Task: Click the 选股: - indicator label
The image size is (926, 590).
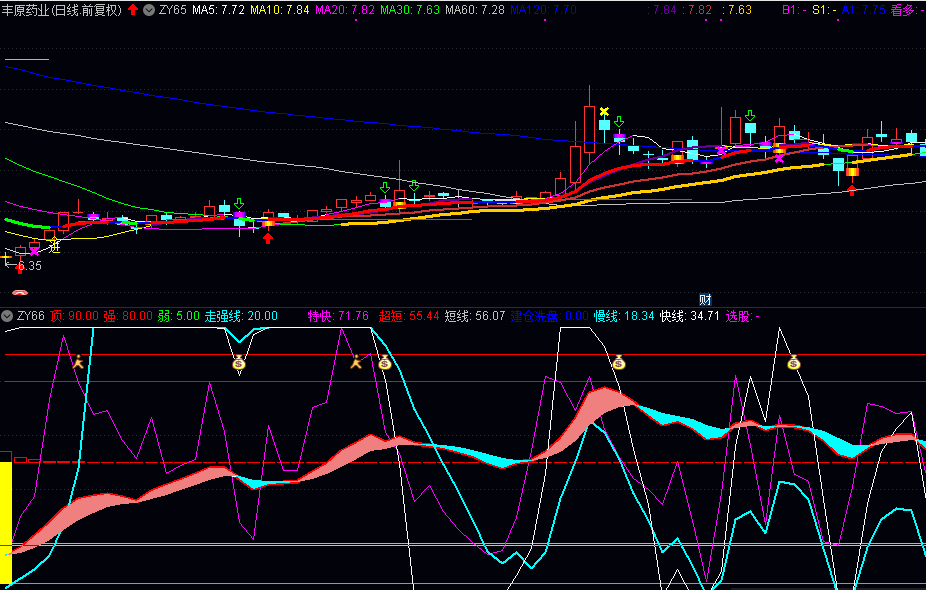Action: [743, 316]
